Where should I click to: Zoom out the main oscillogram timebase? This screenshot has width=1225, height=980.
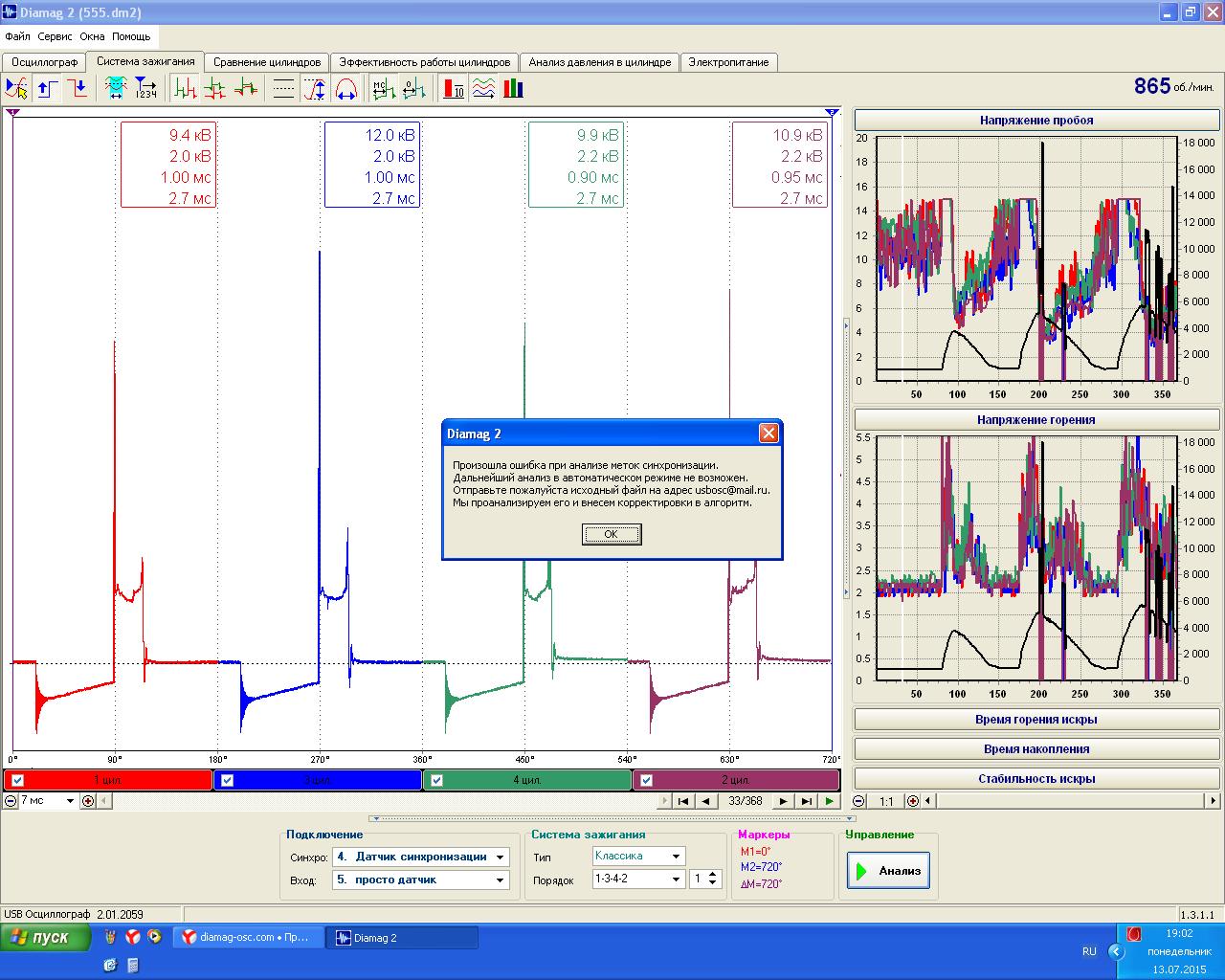(11, 801)
